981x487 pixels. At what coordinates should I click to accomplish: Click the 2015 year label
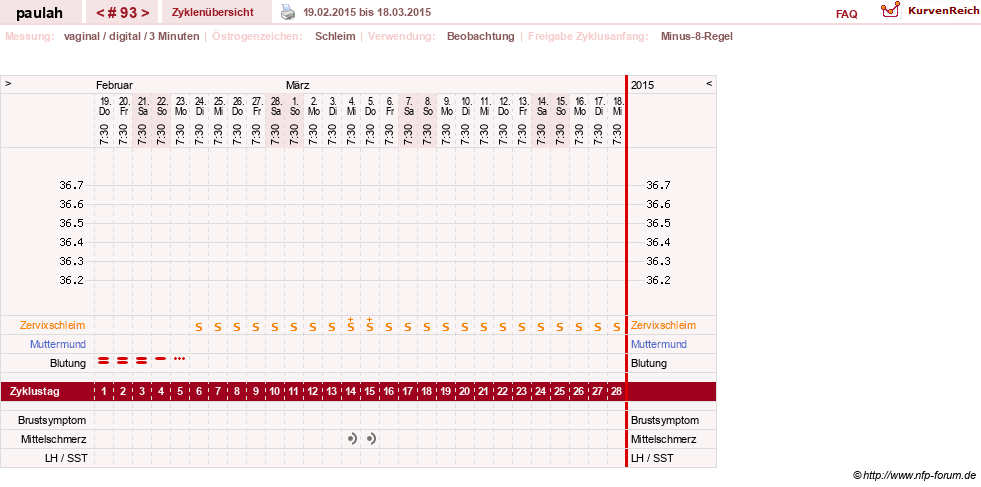pyautogui.click(x=643, y=85)
